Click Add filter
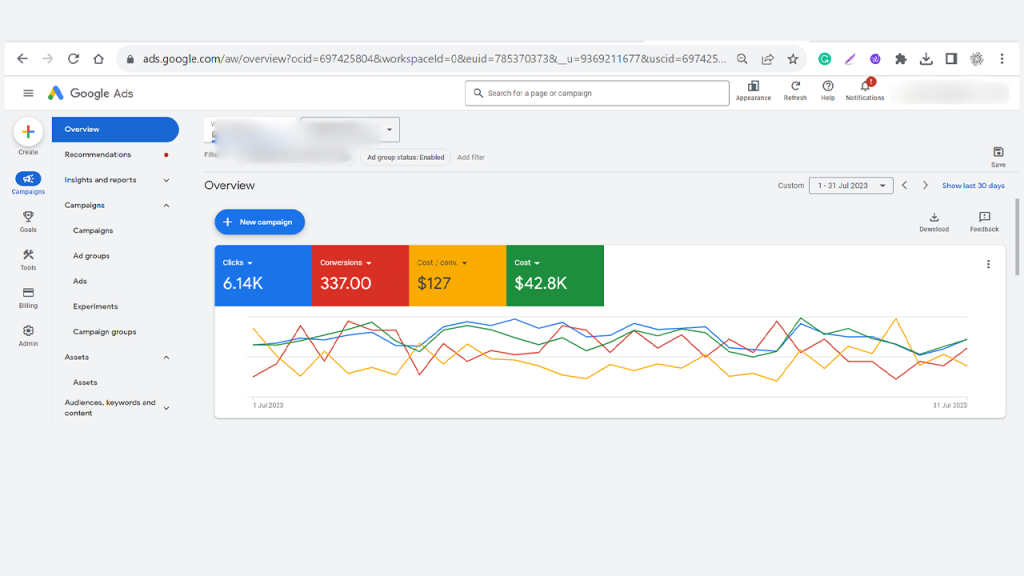Image resolution: width=1024 pixels, height=576 pixels. (471, 157)
